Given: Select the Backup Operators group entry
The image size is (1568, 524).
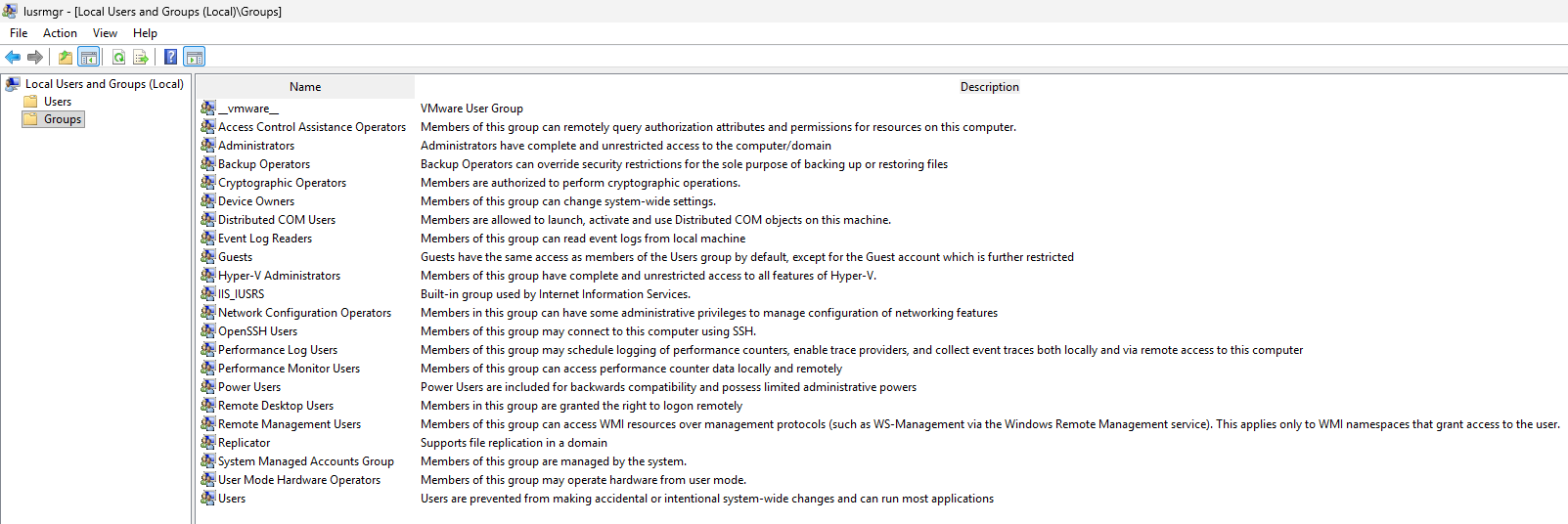Looking at the screenshot, I should pyautogui.click(x=263, y=164).
